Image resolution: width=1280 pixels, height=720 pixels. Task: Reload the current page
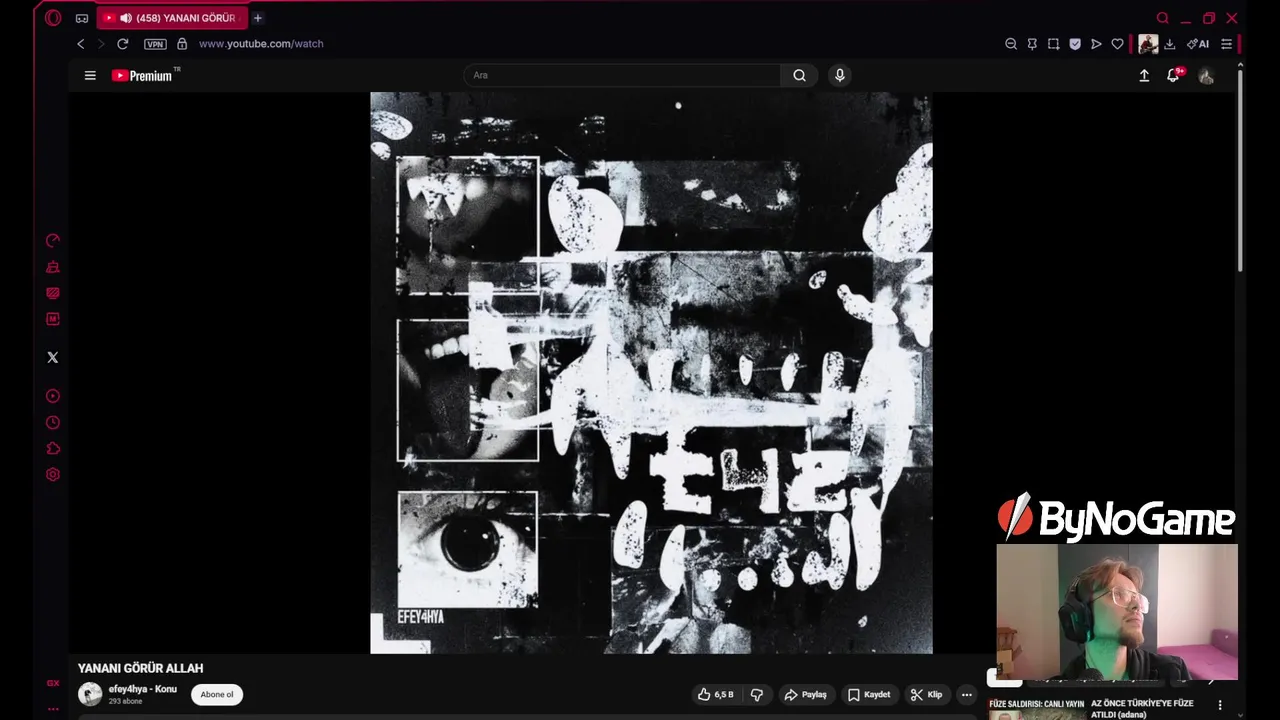[122, 44]
